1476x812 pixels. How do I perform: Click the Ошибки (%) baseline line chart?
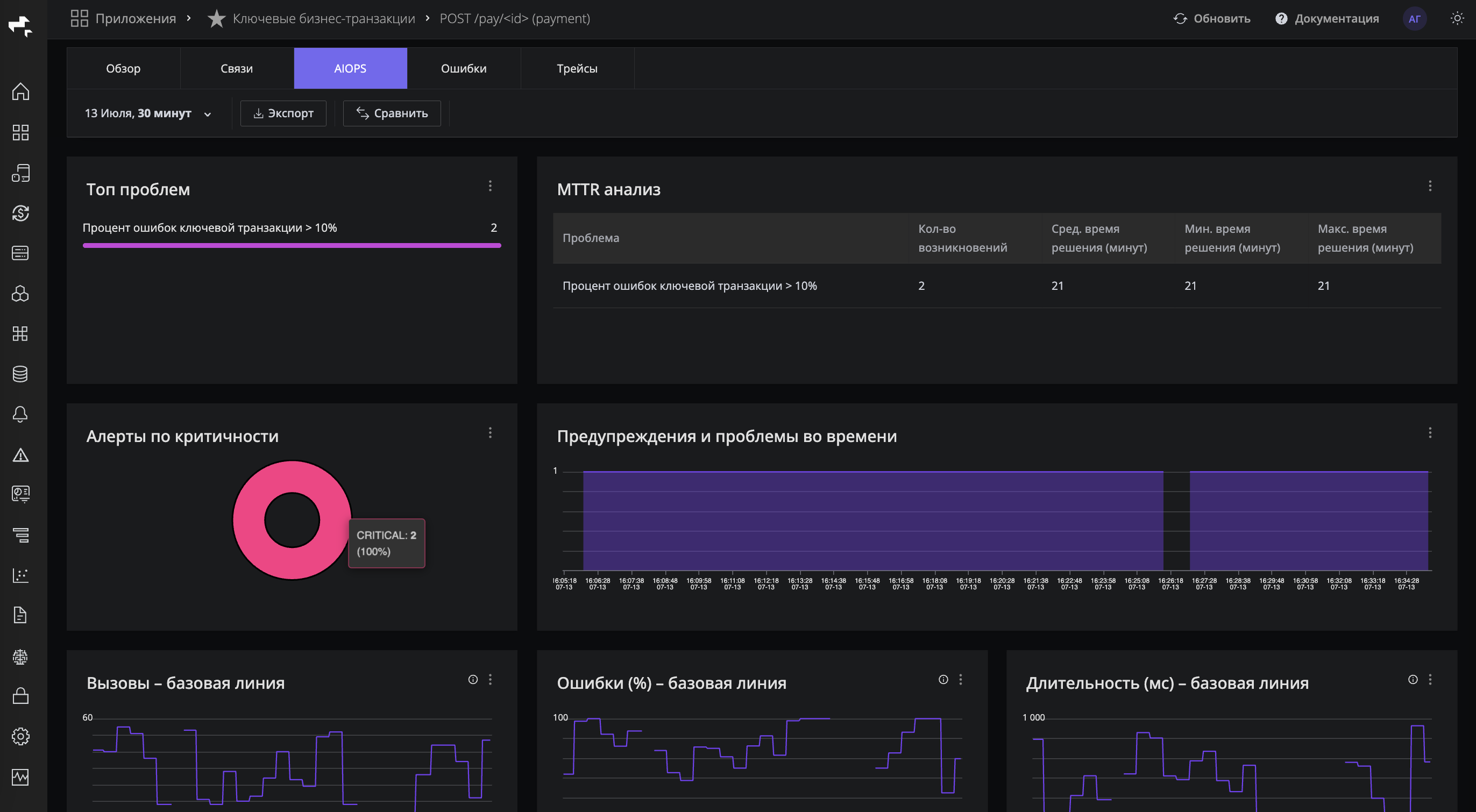tap(762, 765)
